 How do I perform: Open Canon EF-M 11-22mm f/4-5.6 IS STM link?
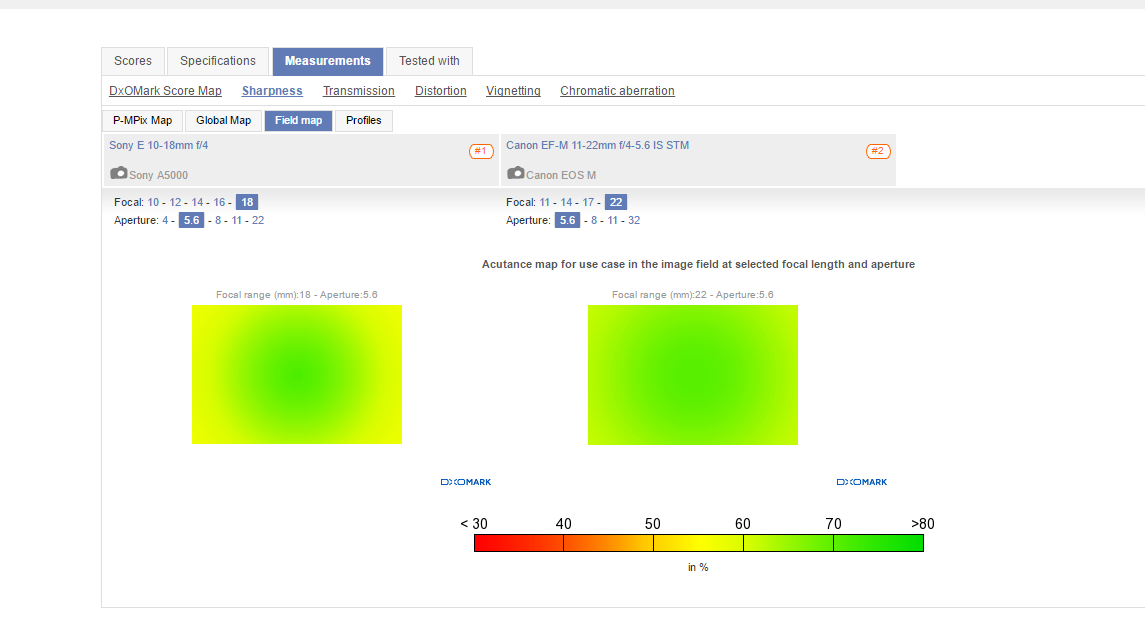pos(597,145)
